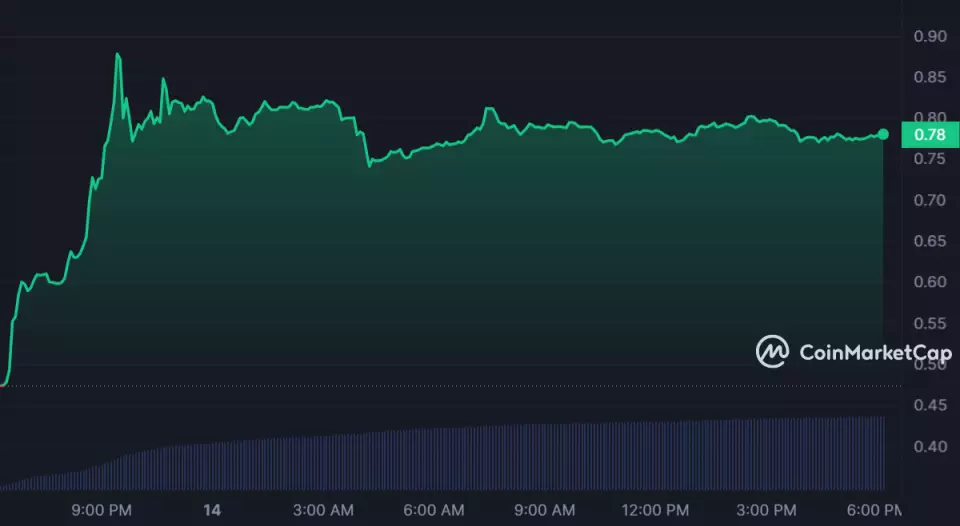Screen dimensions: 960x526
Task: Click the 0.55 price axis label
Action: point(930,323)
